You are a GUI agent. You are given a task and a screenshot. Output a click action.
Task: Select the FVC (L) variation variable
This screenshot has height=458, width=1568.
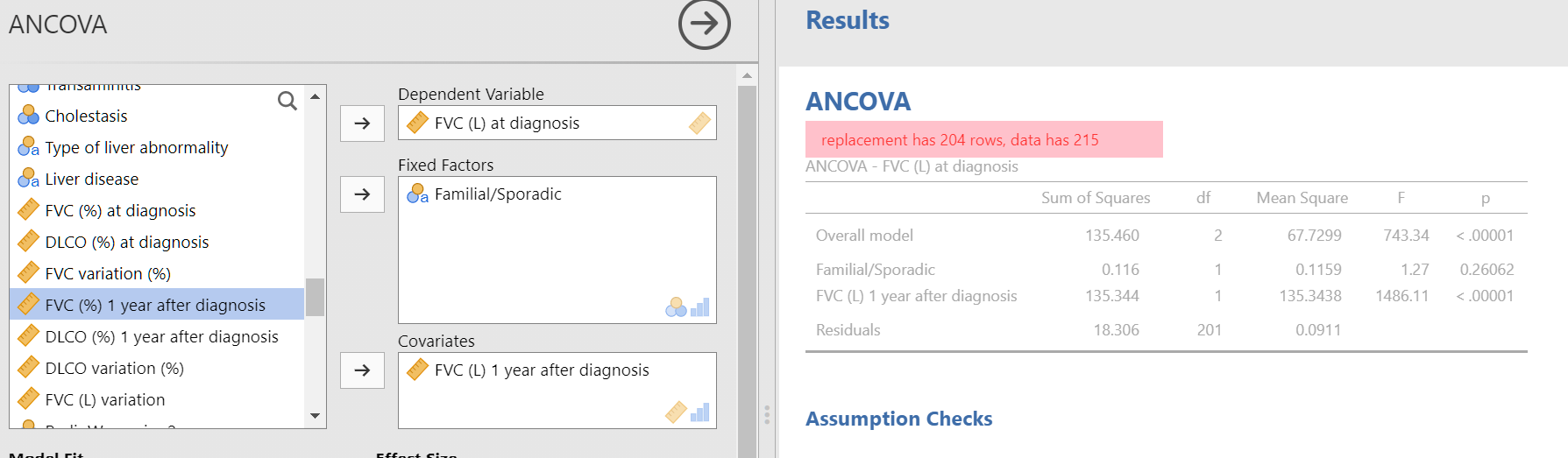[x=157, y=399]
